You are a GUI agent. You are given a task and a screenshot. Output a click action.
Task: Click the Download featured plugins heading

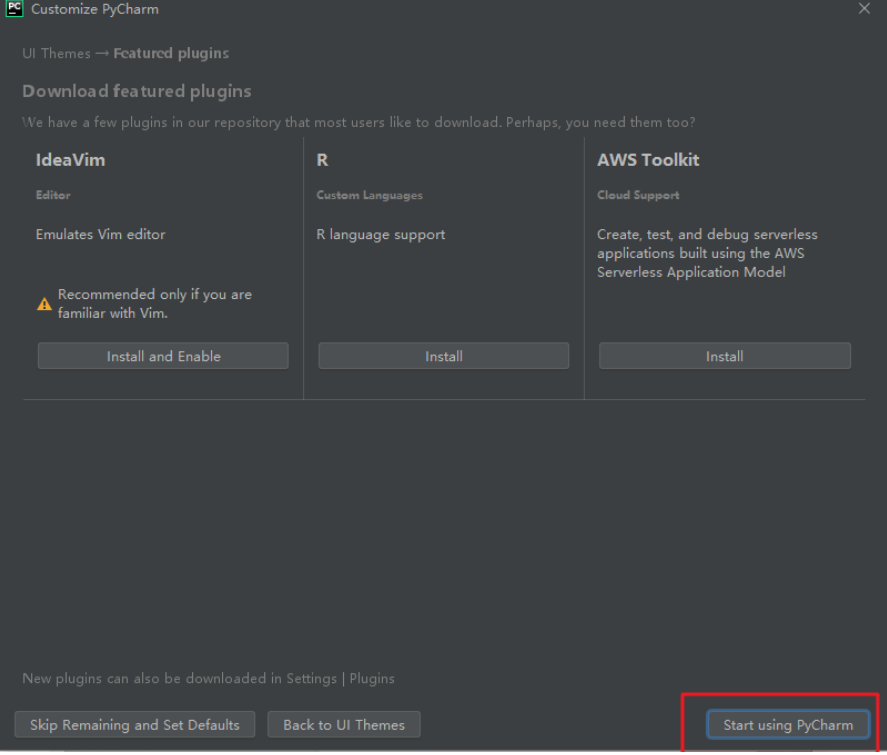[137, 91]
